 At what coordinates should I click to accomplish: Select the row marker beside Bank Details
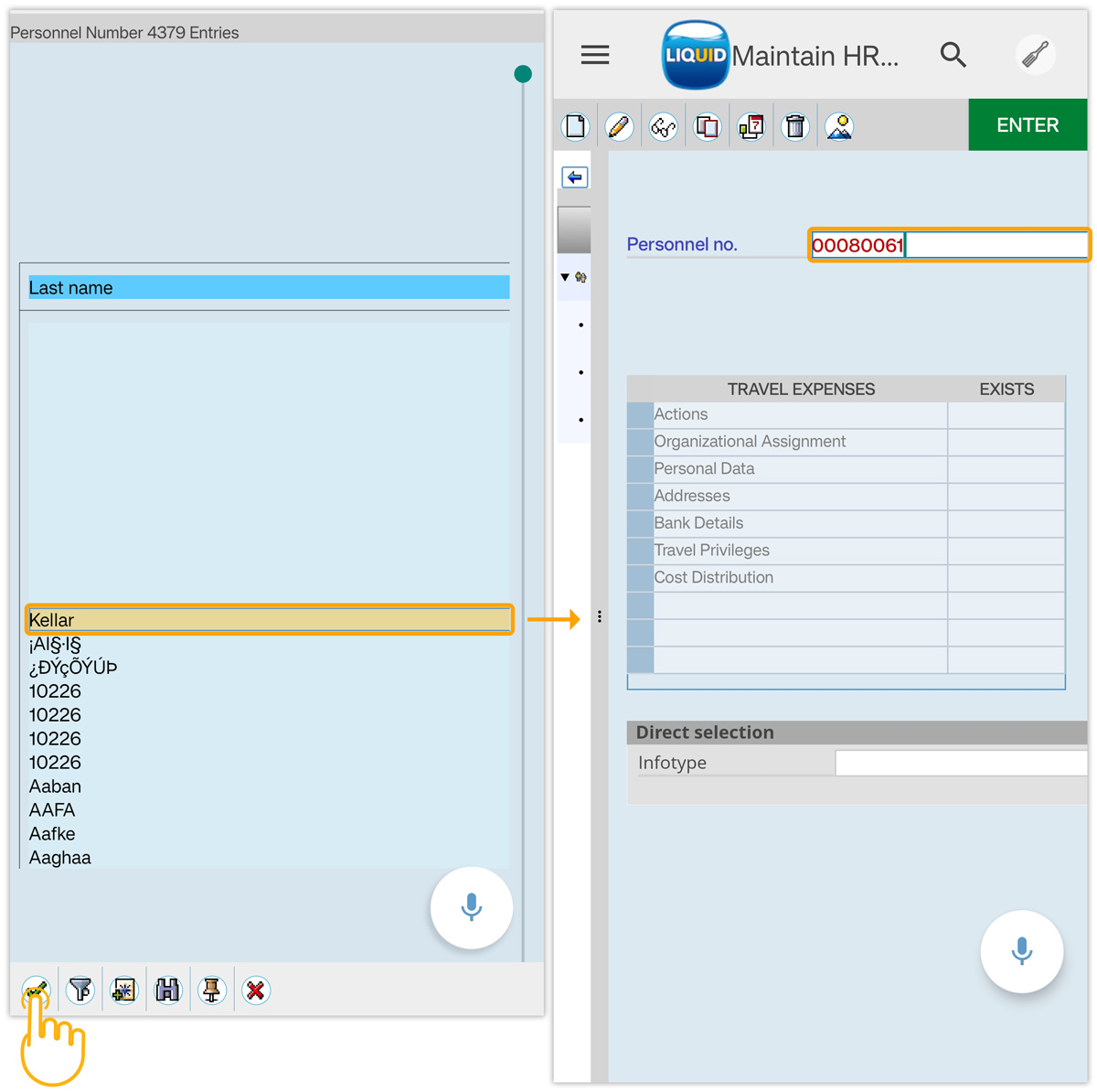[x=640, y=523]
